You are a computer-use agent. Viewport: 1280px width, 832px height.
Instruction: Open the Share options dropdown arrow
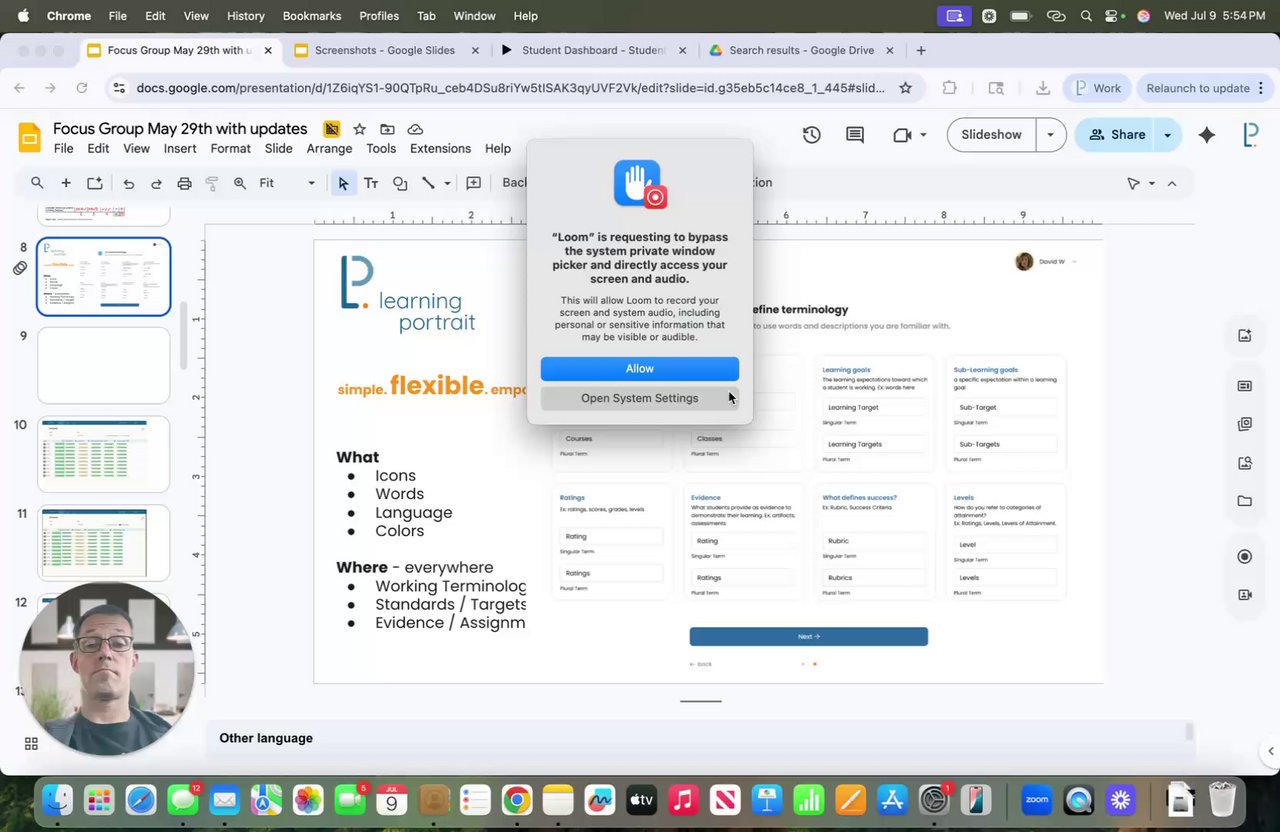tap(1167, 135)
